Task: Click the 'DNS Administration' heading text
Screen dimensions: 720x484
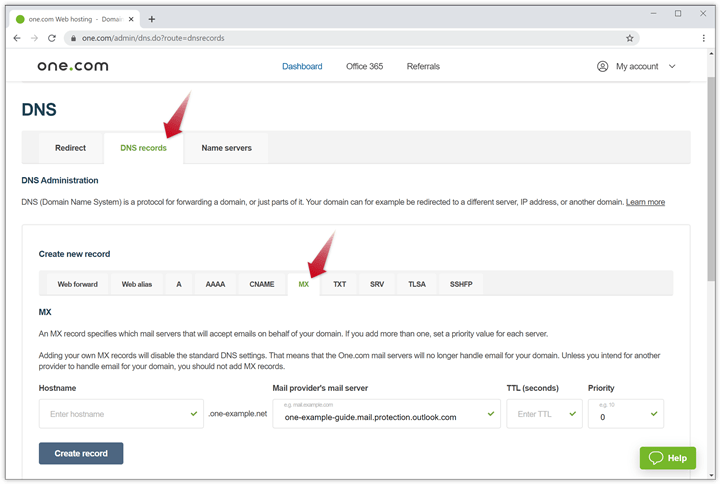Action: (x=60, y=180)
